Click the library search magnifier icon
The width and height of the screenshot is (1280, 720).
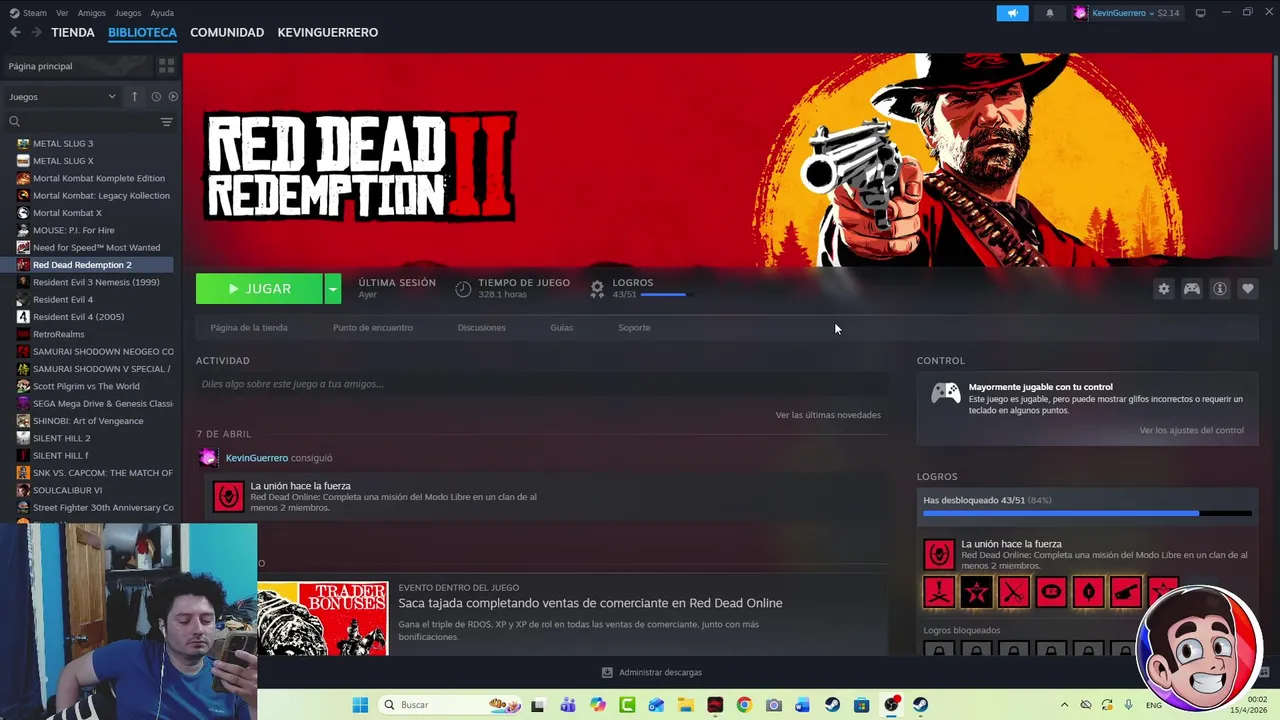pos(14,121)
